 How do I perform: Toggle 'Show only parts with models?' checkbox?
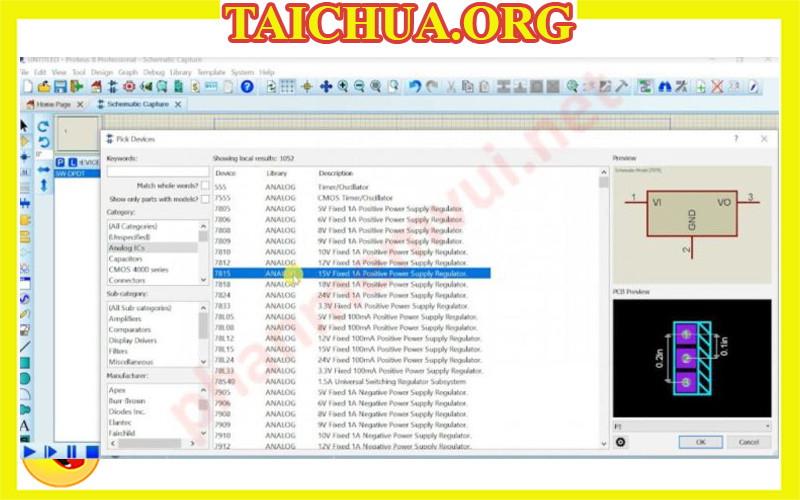click(x=204, y=199)
